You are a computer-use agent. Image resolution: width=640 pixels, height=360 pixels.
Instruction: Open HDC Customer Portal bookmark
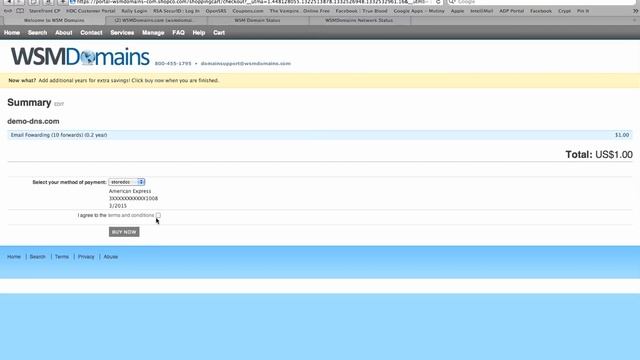(91, 11)
